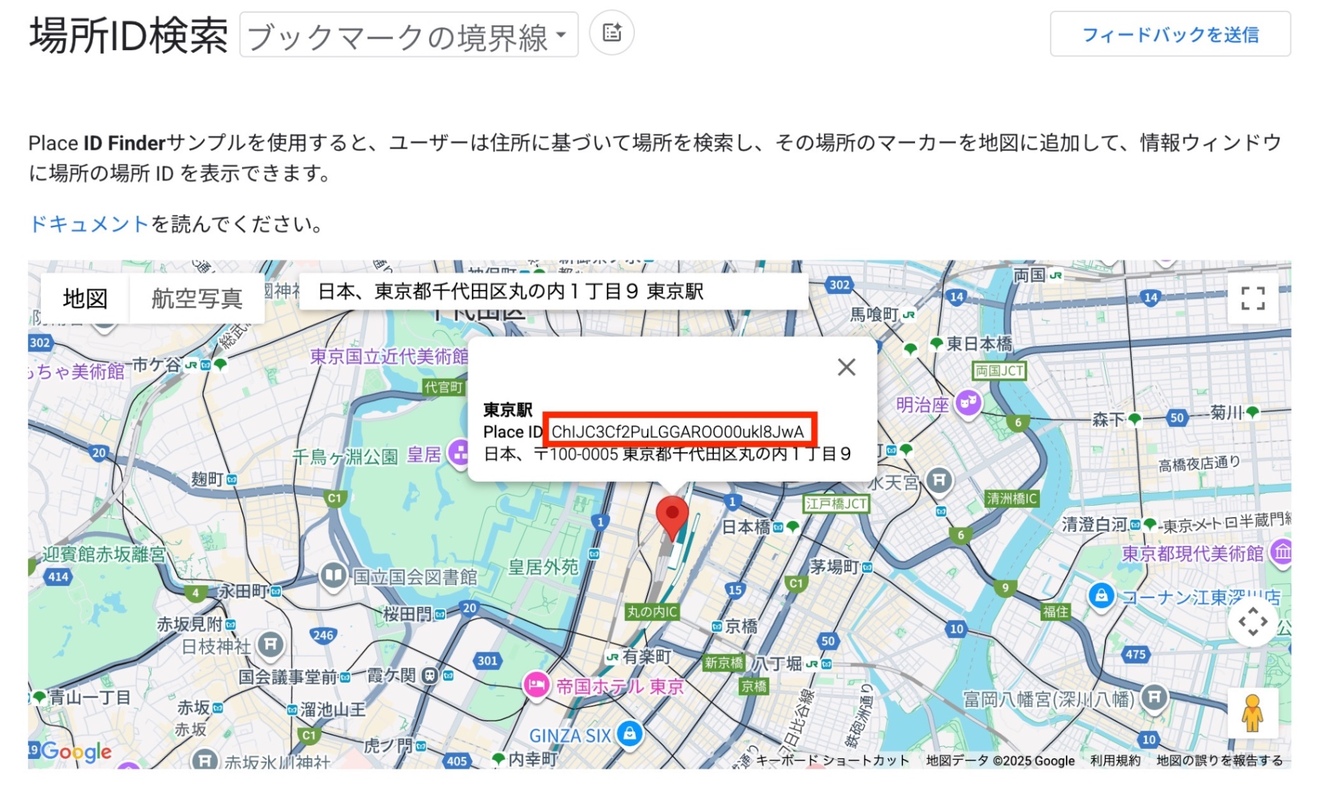1320x785 pixels.
Task: Click 皇居 landmark icon
Action: tap(457, 455)
